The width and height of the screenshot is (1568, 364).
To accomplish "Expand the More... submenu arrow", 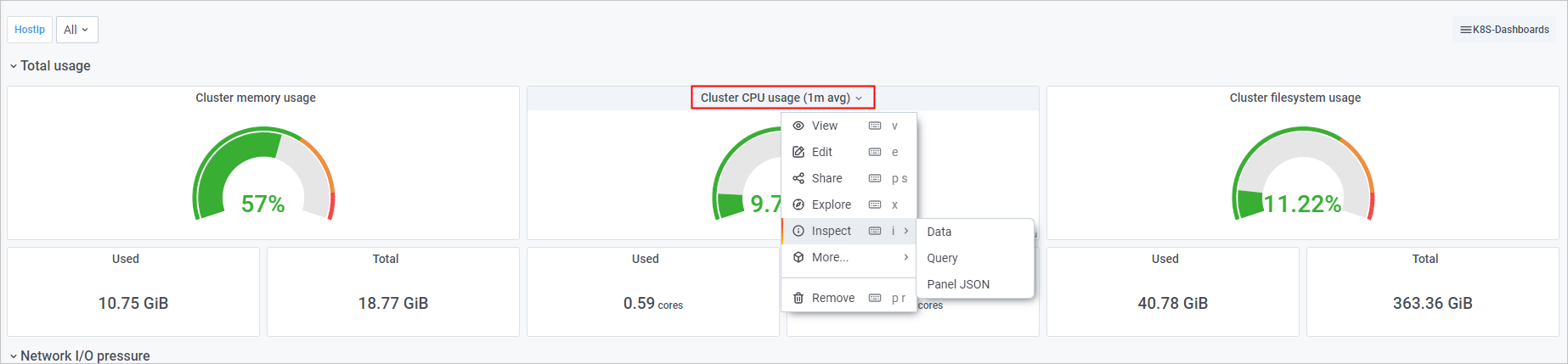I will tap(906, 257).
